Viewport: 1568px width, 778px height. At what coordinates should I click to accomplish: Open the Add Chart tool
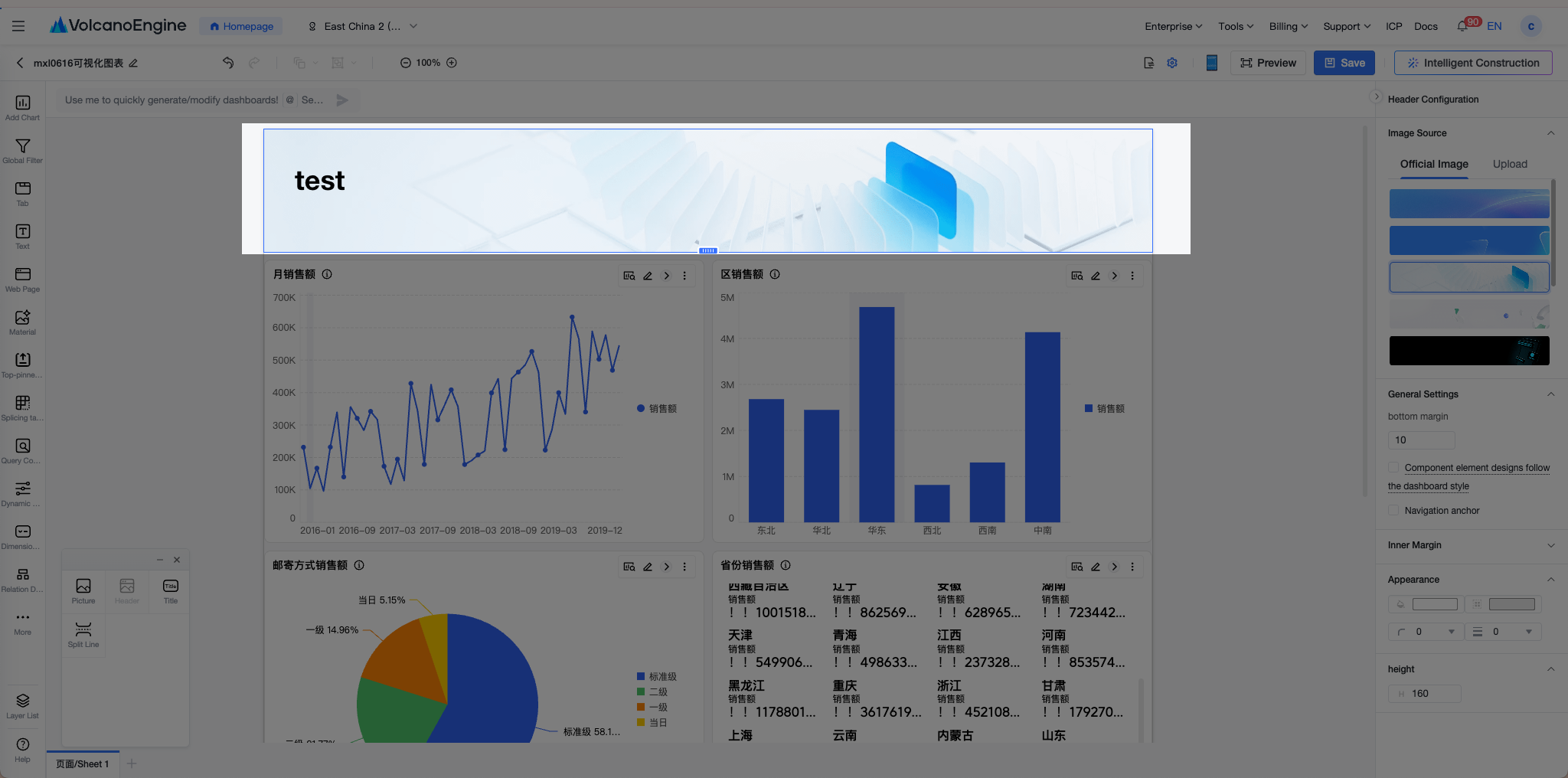(23, 107)
